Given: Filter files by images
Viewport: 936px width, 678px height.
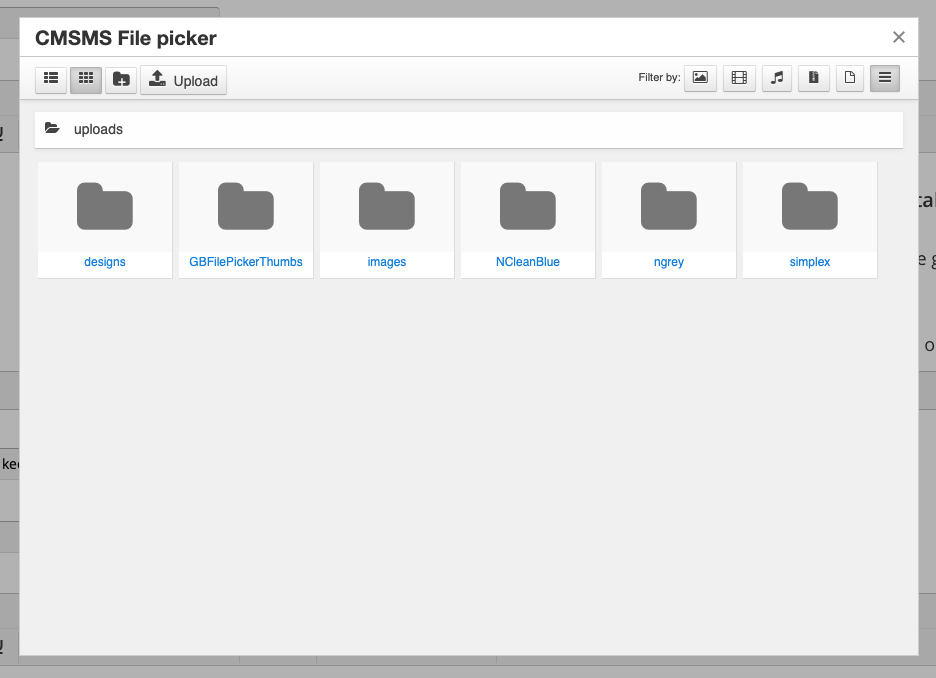Looking at the screenshot, I should (700, 78).
